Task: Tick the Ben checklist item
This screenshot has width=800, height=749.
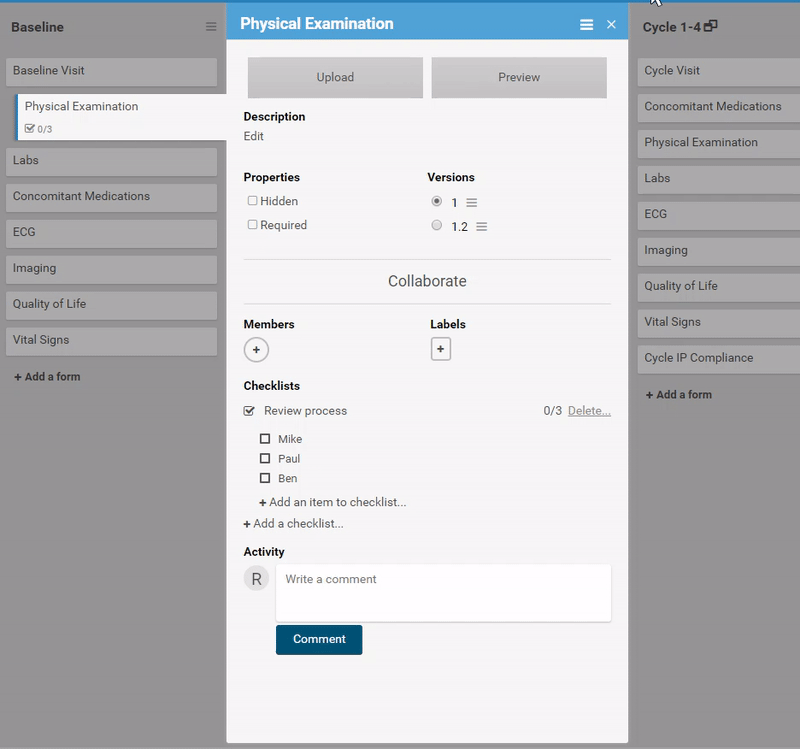Action: click(265, 478)
